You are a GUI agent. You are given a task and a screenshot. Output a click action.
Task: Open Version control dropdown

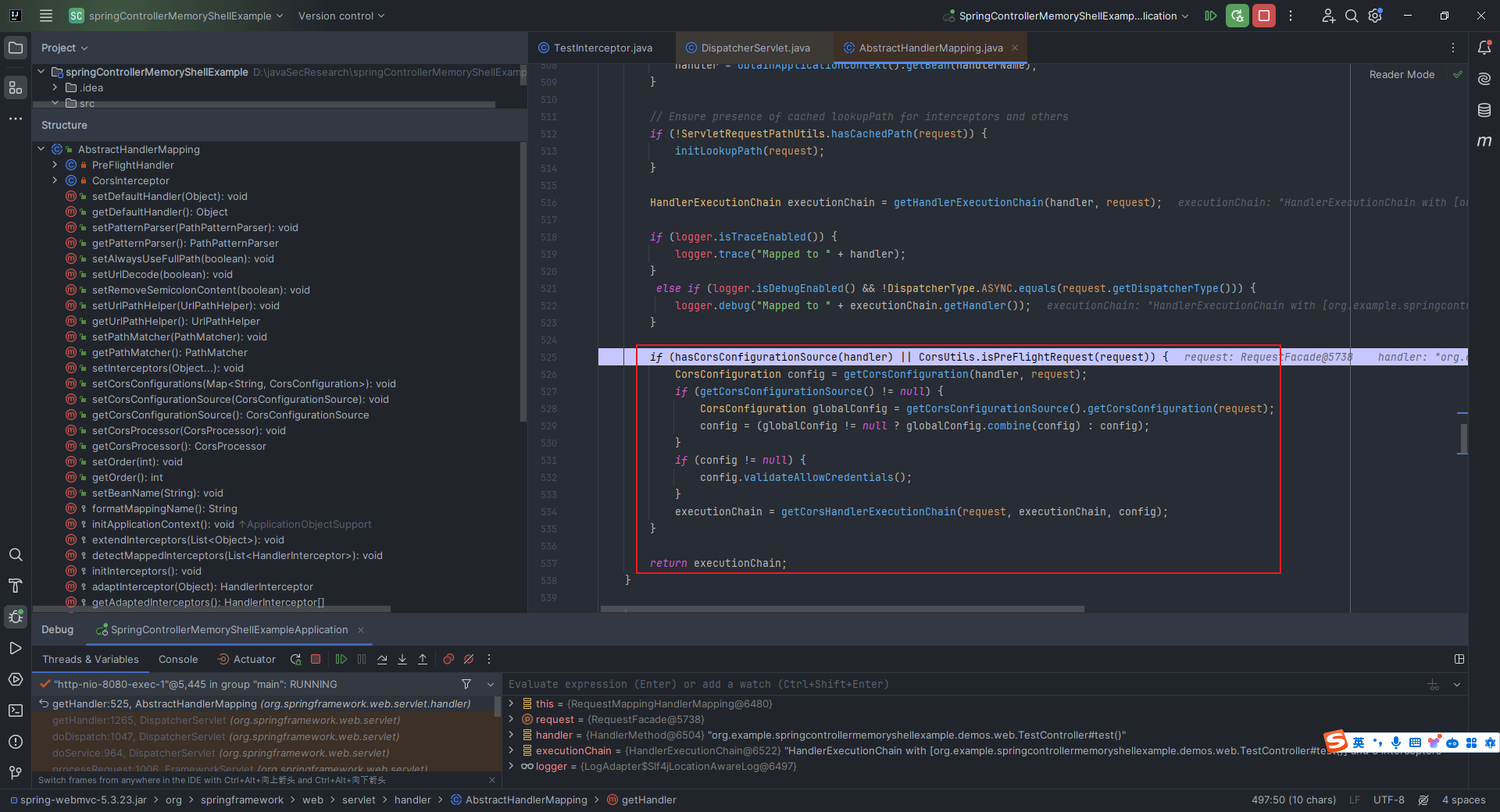pos(341,16)
